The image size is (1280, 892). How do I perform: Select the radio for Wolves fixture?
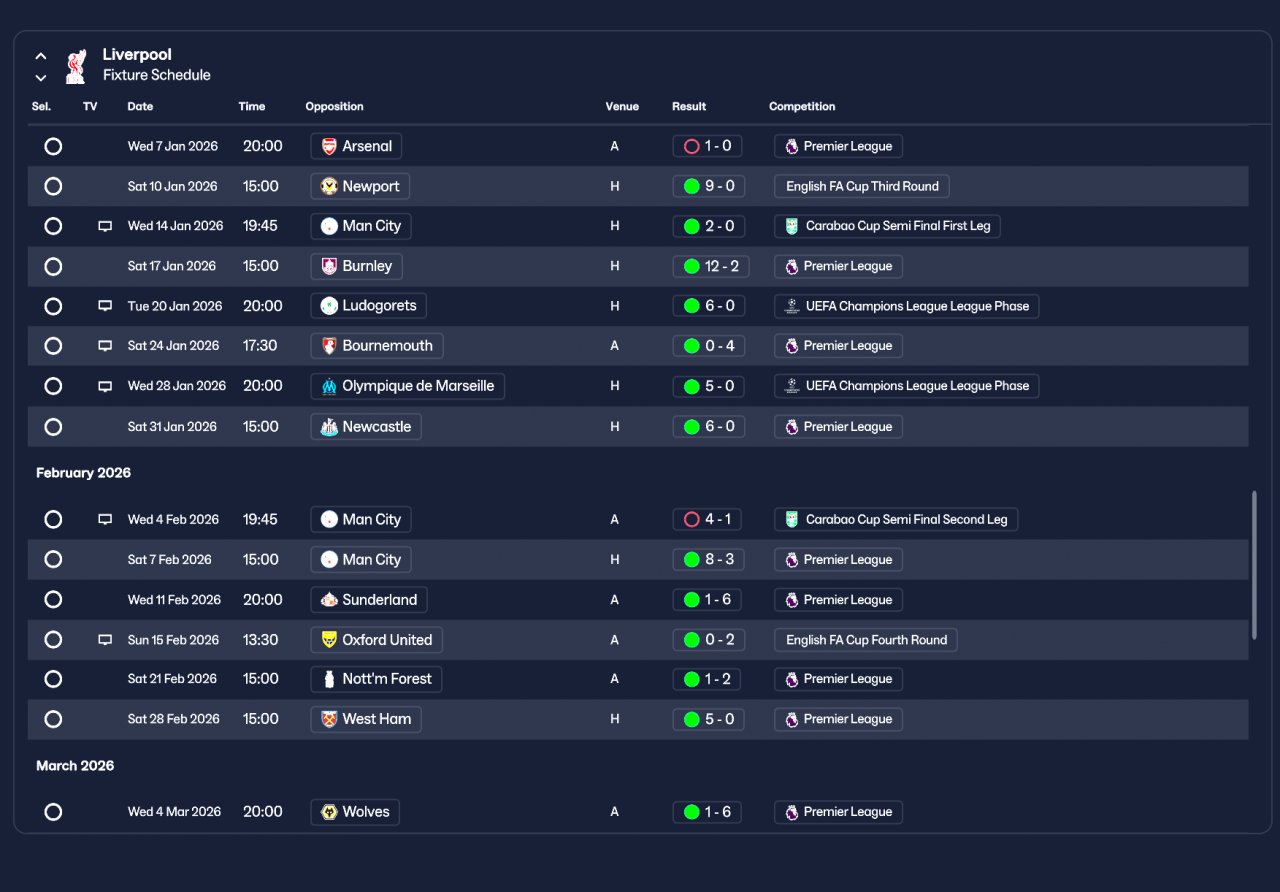pos(53,812)
